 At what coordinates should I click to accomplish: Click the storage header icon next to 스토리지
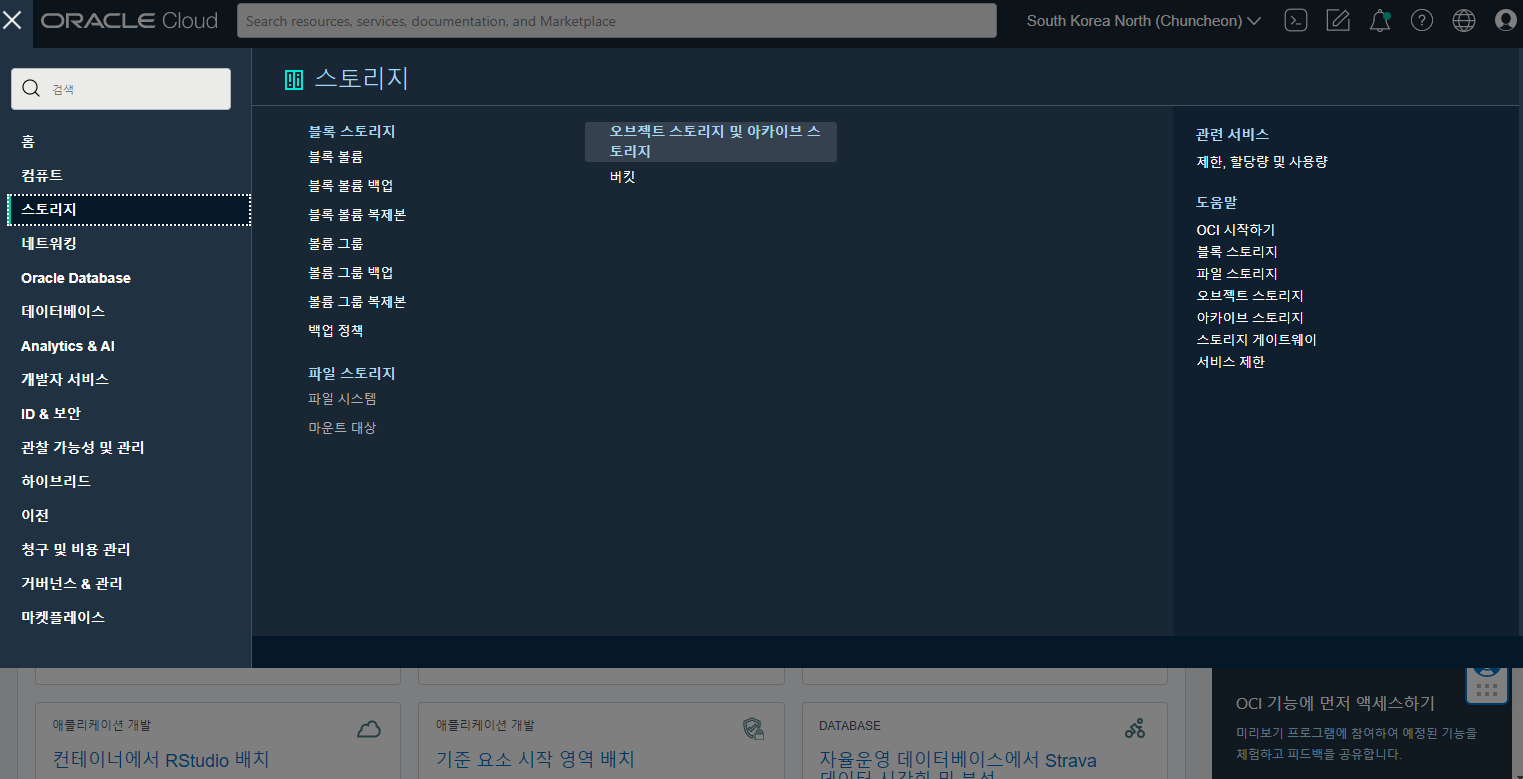tap(294, 80)
